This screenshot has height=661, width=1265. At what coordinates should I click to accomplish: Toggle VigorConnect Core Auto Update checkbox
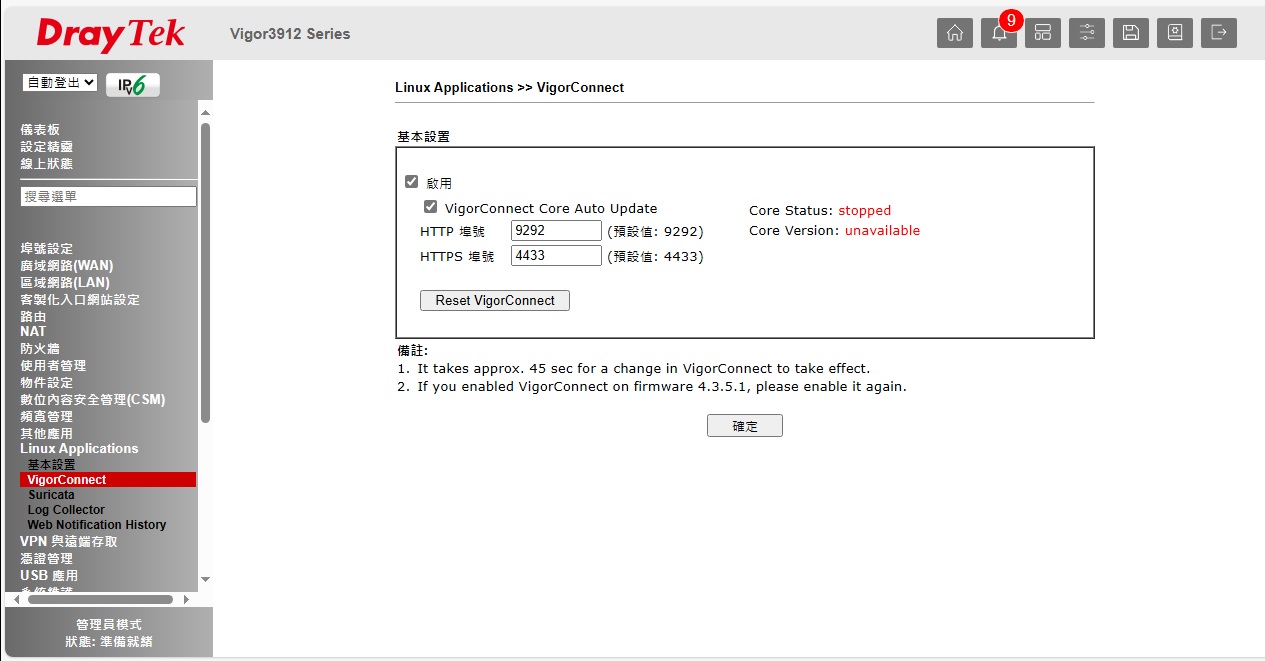pos(430,207)
